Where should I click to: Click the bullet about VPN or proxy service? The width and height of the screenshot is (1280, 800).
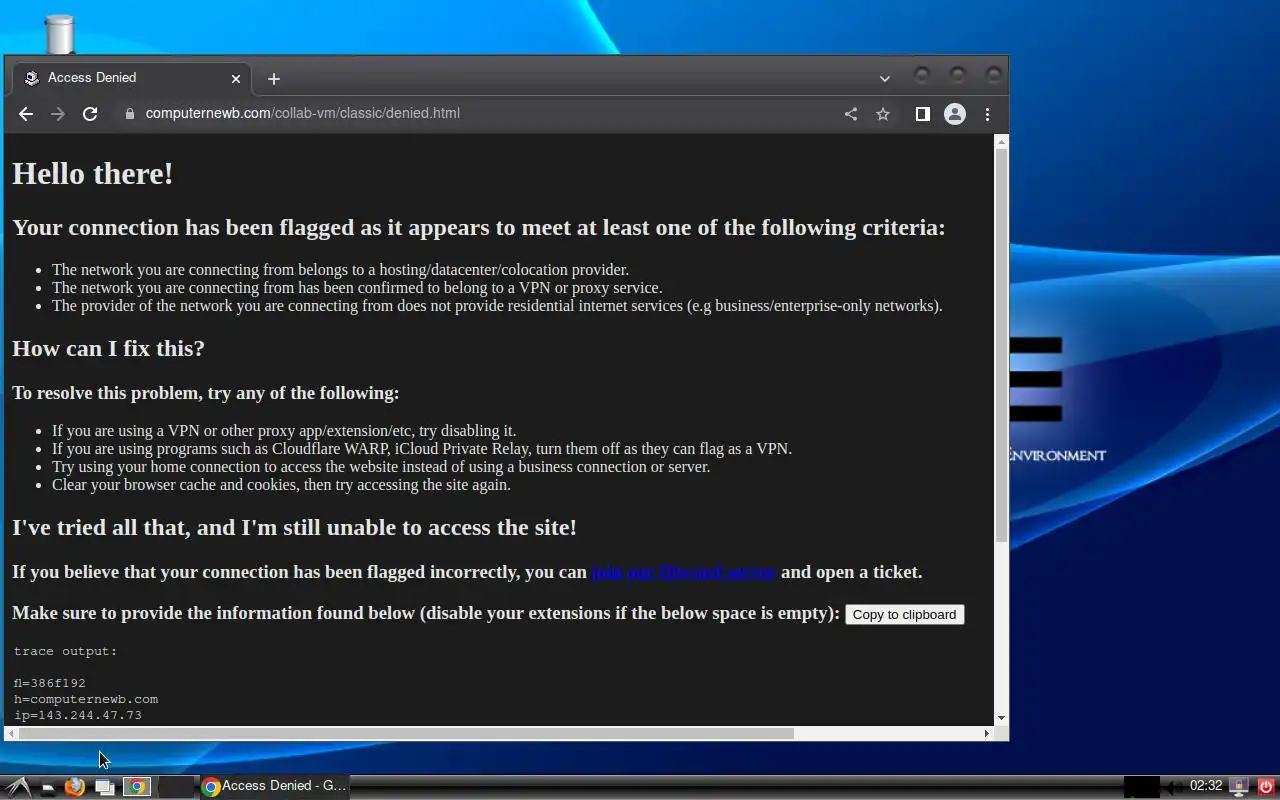(357, 288)
